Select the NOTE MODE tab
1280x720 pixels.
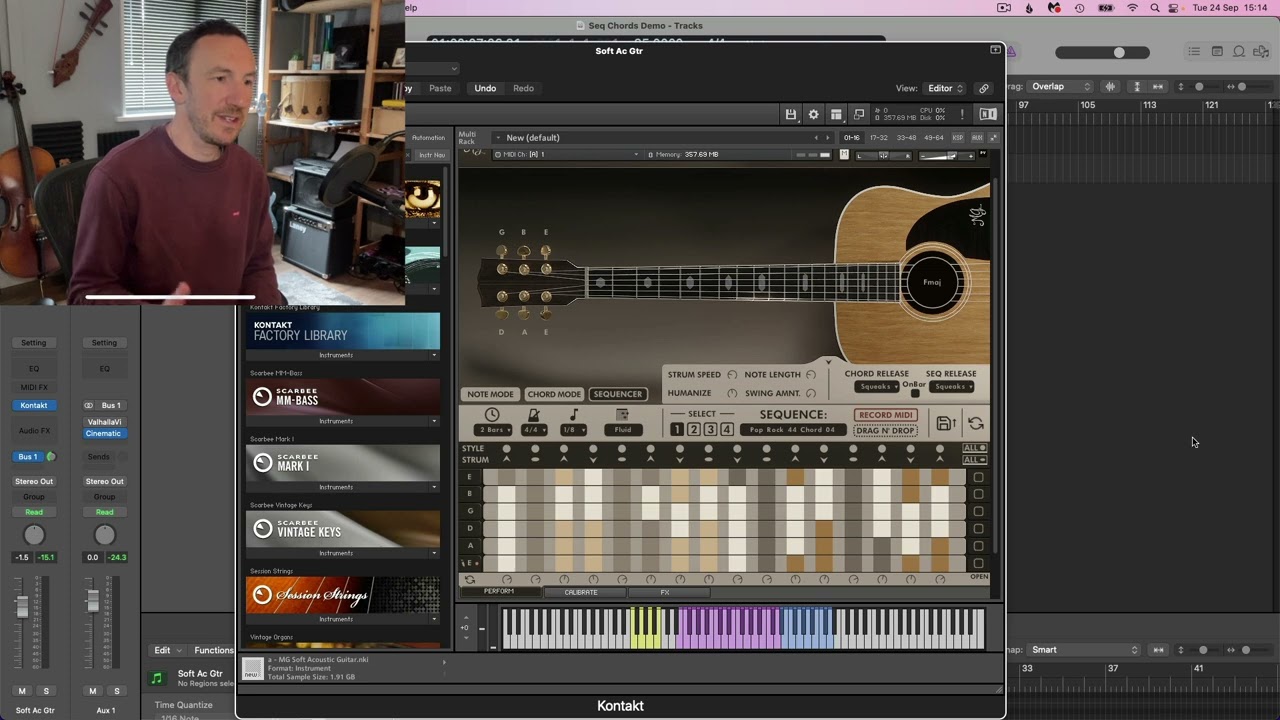[x=490, y=394]
